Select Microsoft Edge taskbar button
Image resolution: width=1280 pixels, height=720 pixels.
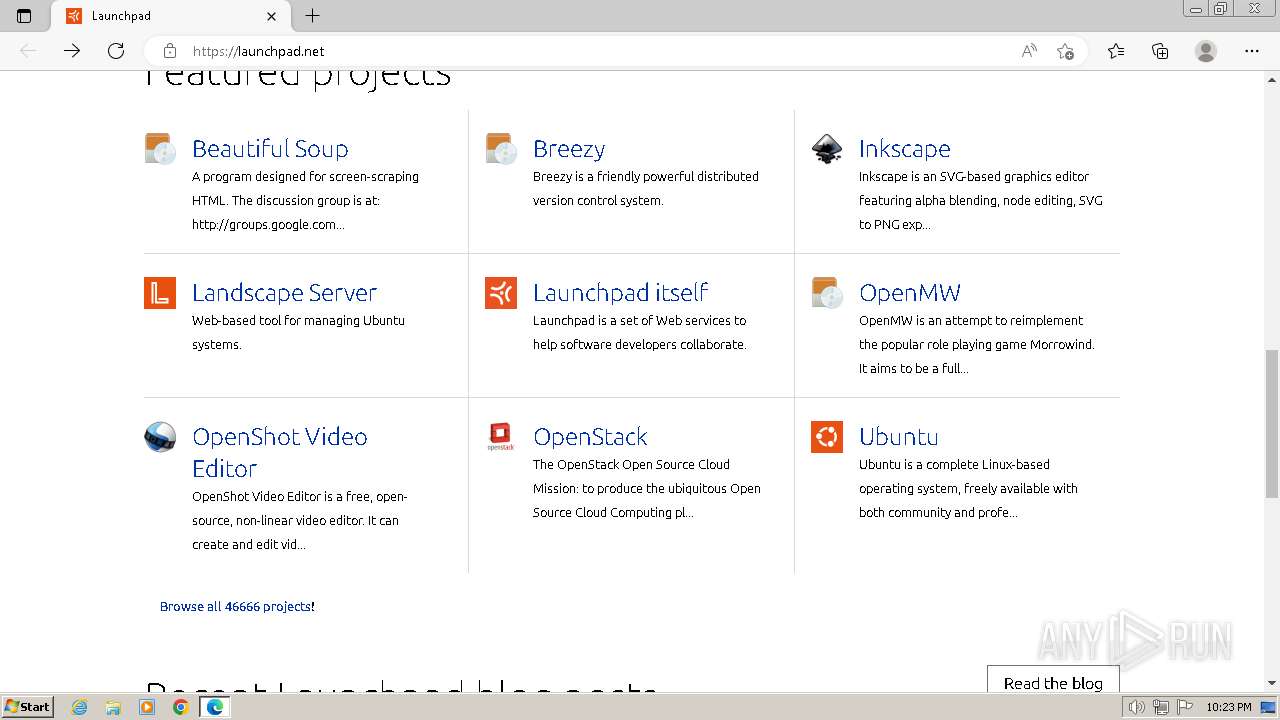[x=214, y=707]
